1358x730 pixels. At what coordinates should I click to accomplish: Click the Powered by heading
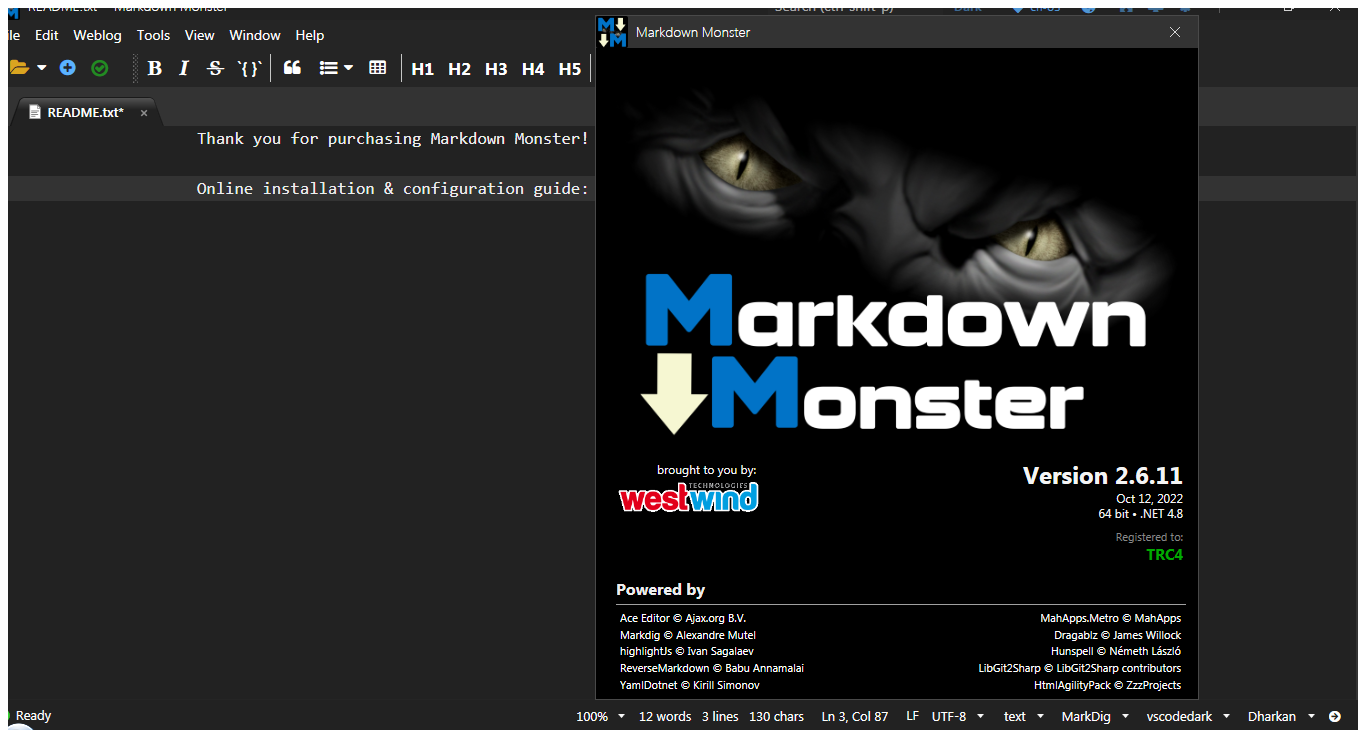[x=660, y=590]
